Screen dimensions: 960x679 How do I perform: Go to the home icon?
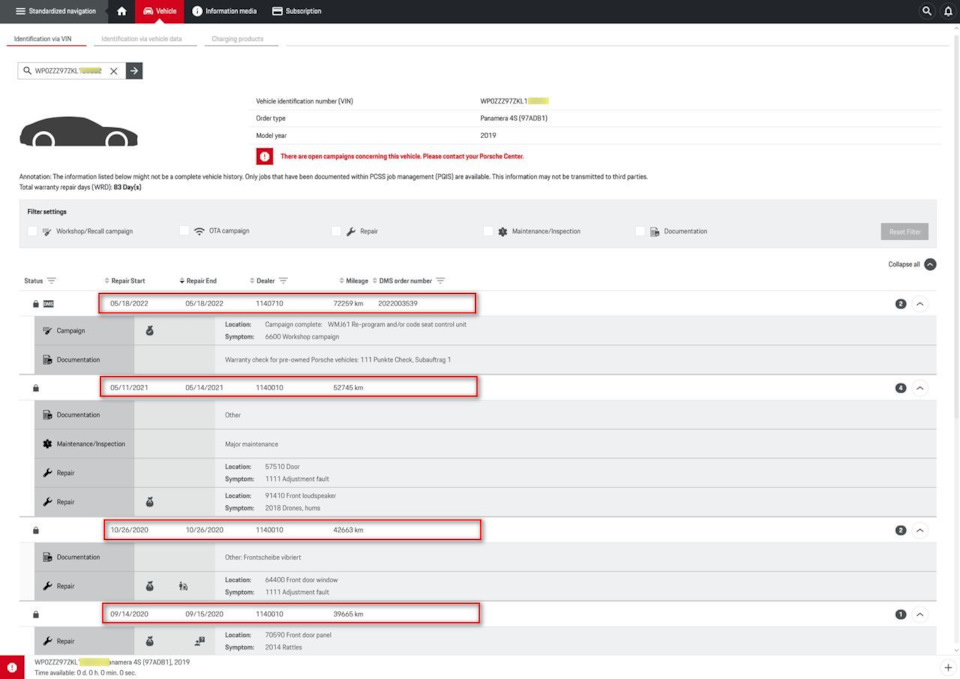click(x=122, y=11)
